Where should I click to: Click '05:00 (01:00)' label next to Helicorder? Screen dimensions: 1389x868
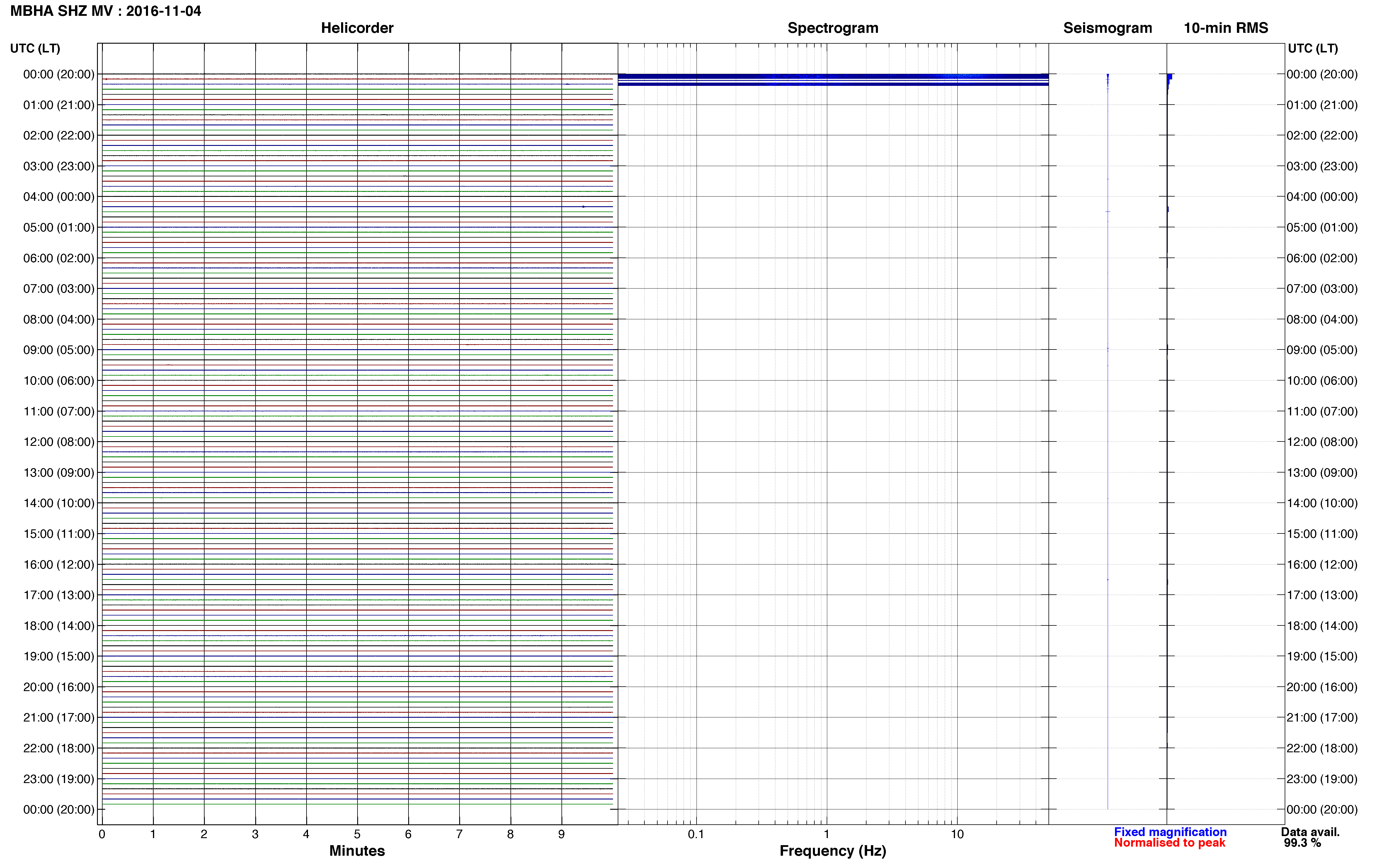(x=59, y=227)
